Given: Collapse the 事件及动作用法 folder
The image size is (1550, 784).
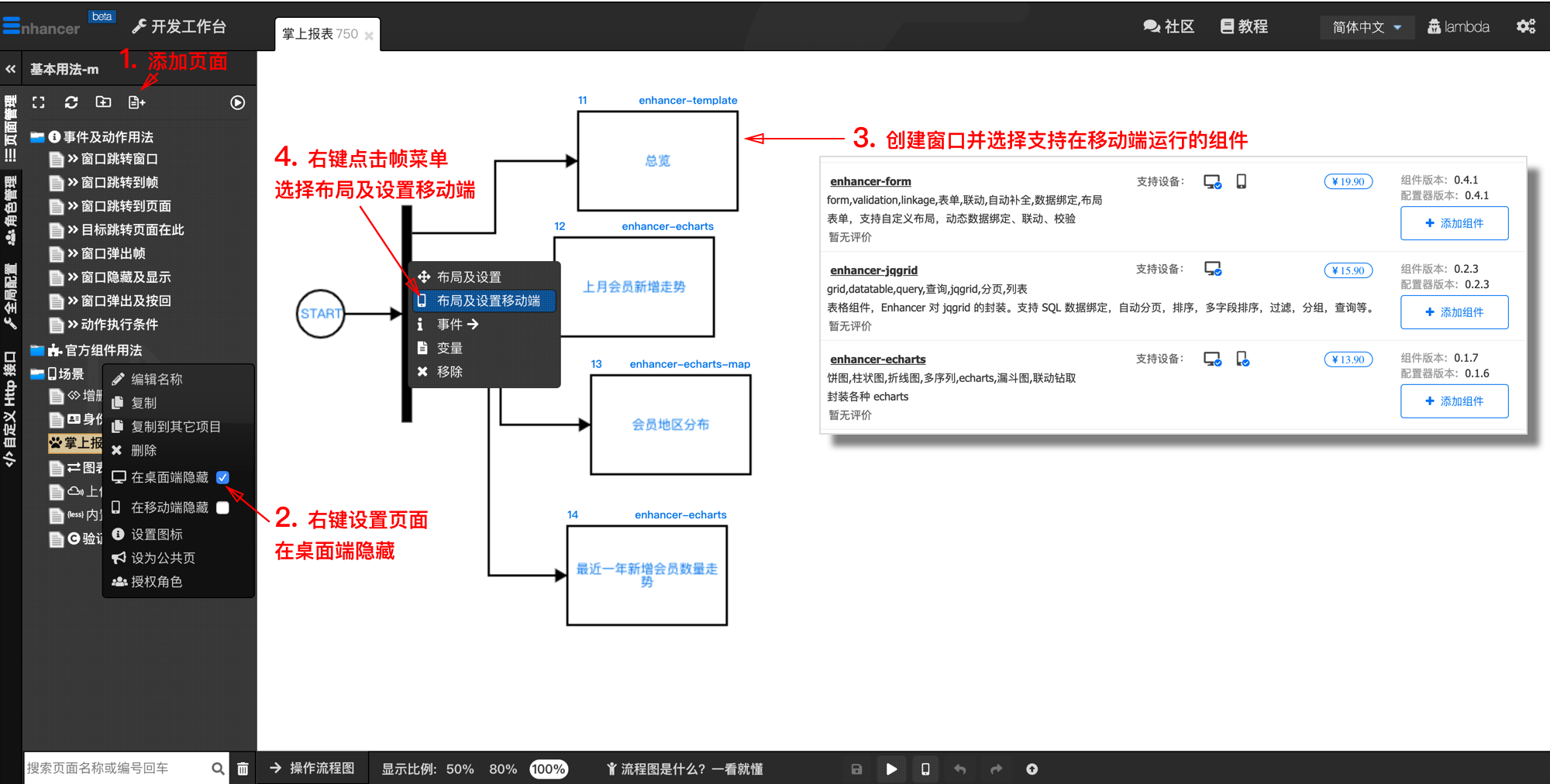Looking at the screenshot, I should tap(37, 137).
